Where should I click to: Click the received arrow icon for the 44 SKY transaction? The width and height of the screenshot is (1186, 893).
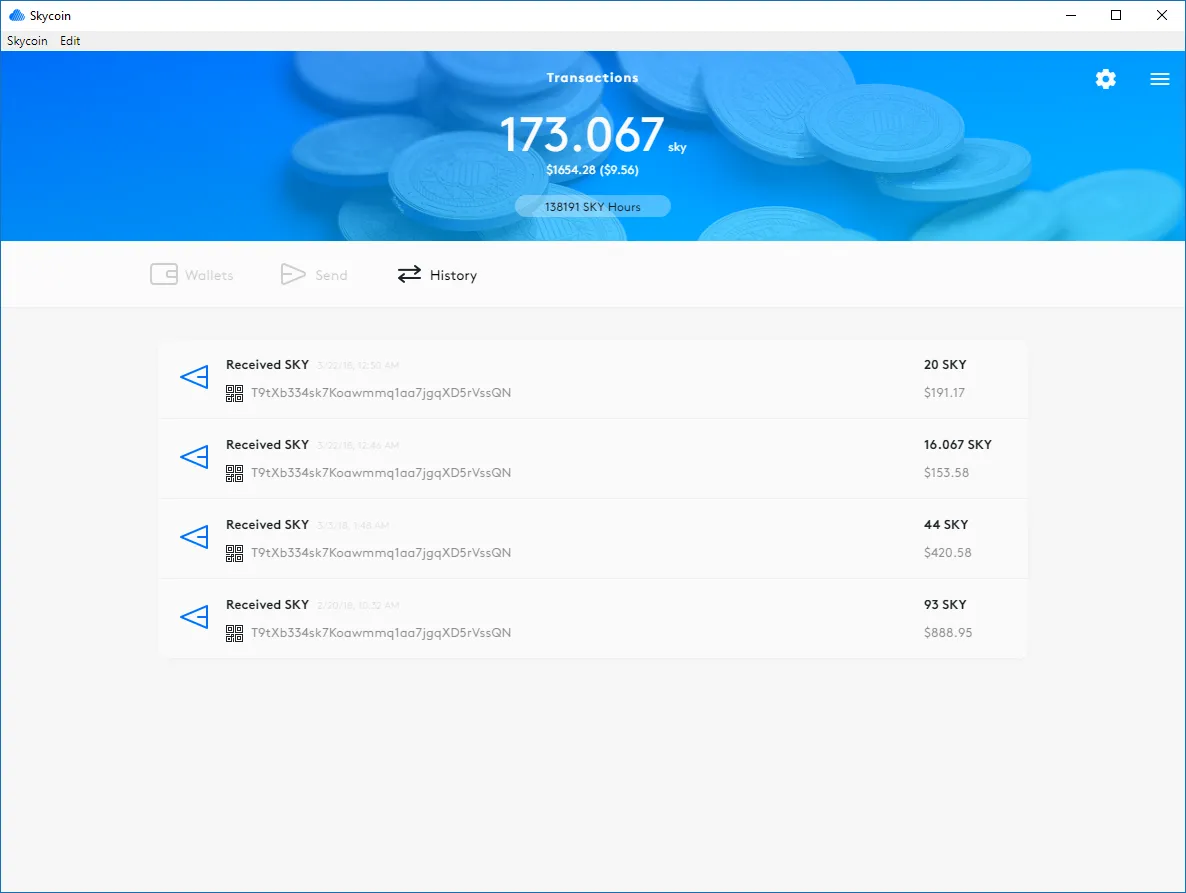click(x=194, y=537)
